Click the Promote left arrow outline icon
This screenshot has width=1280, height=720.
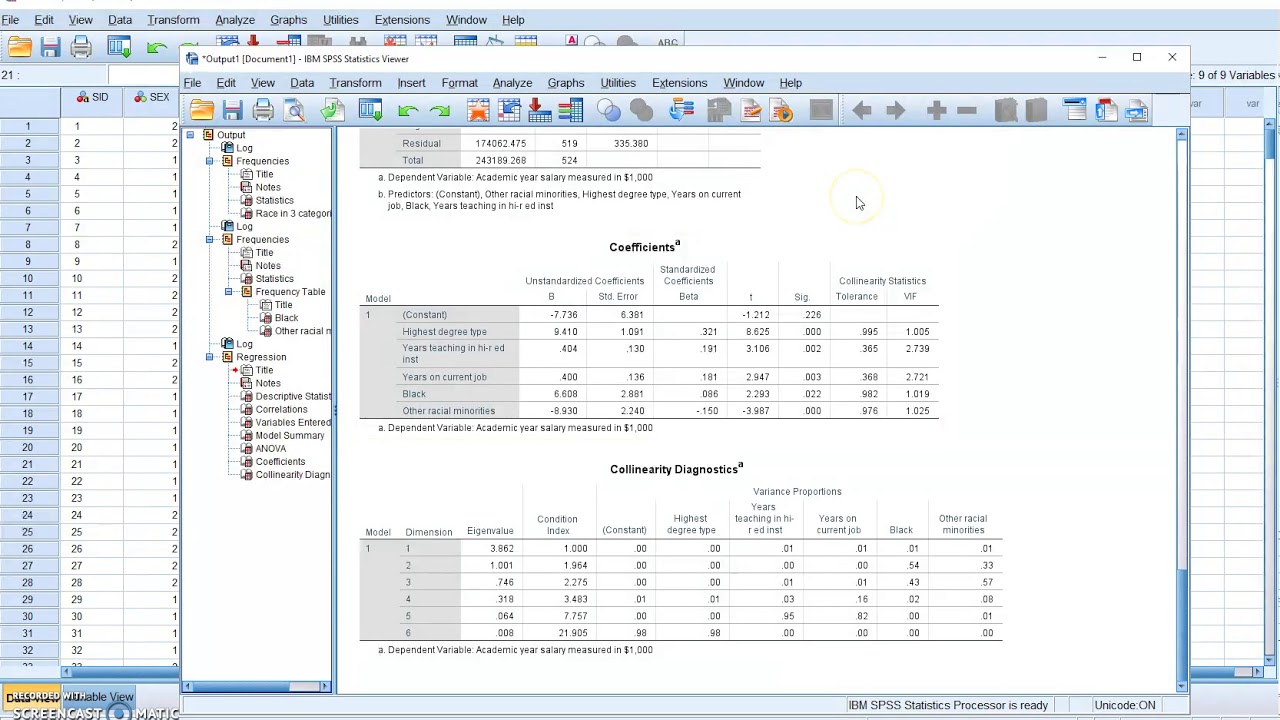862,111
